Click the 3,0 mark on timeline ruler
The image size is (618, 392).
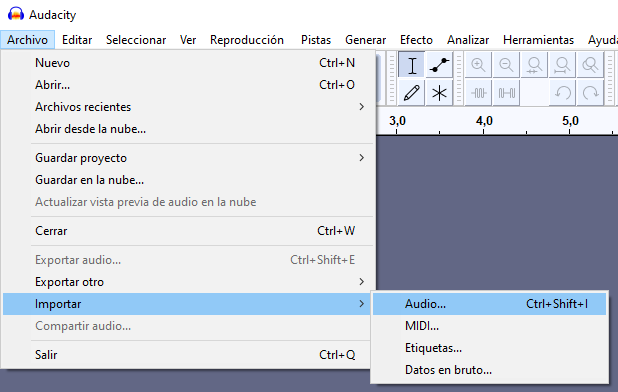(397, 121)
